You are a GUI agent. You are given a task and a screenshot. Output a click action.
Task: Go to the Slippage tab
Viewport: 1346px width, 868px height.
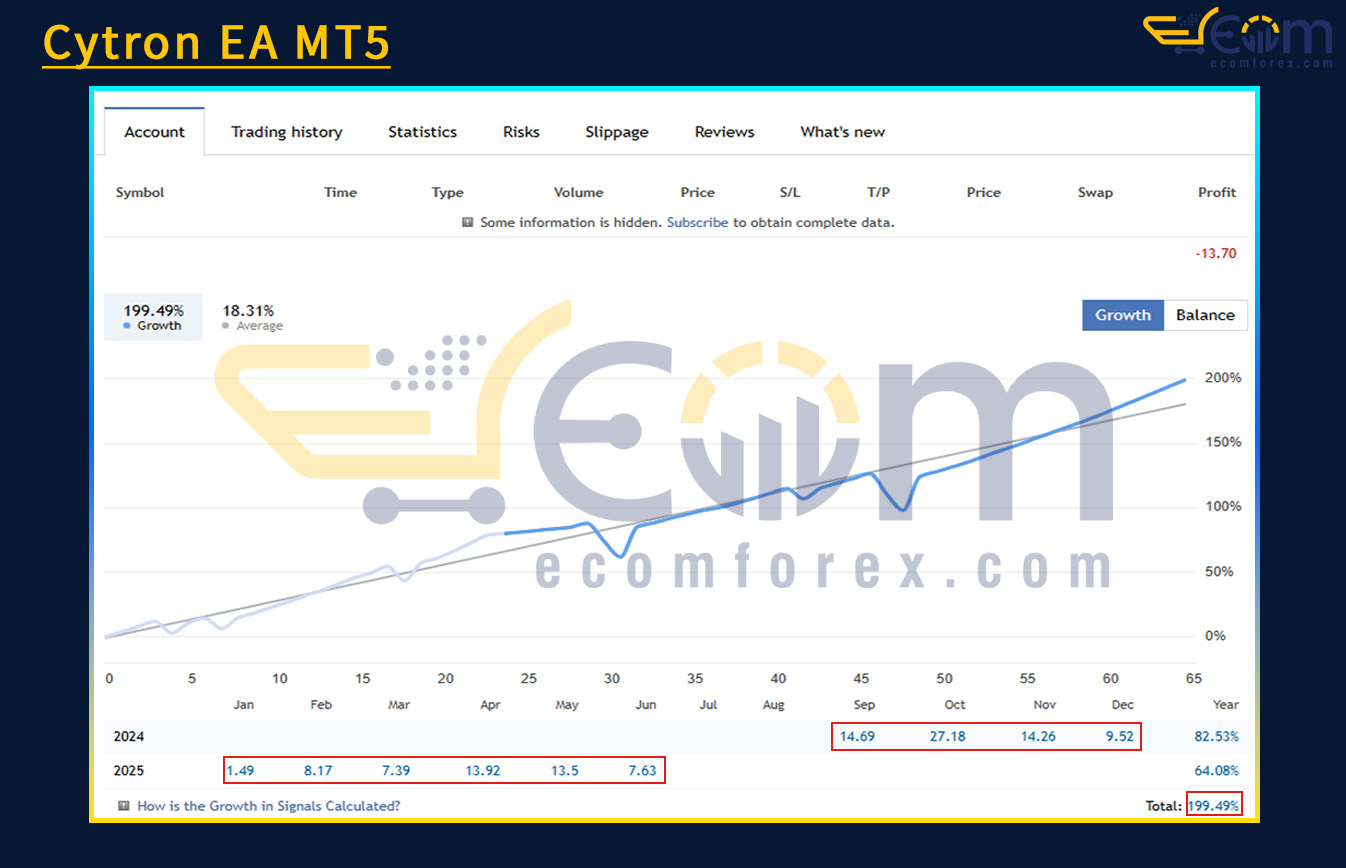coord(617,132)
